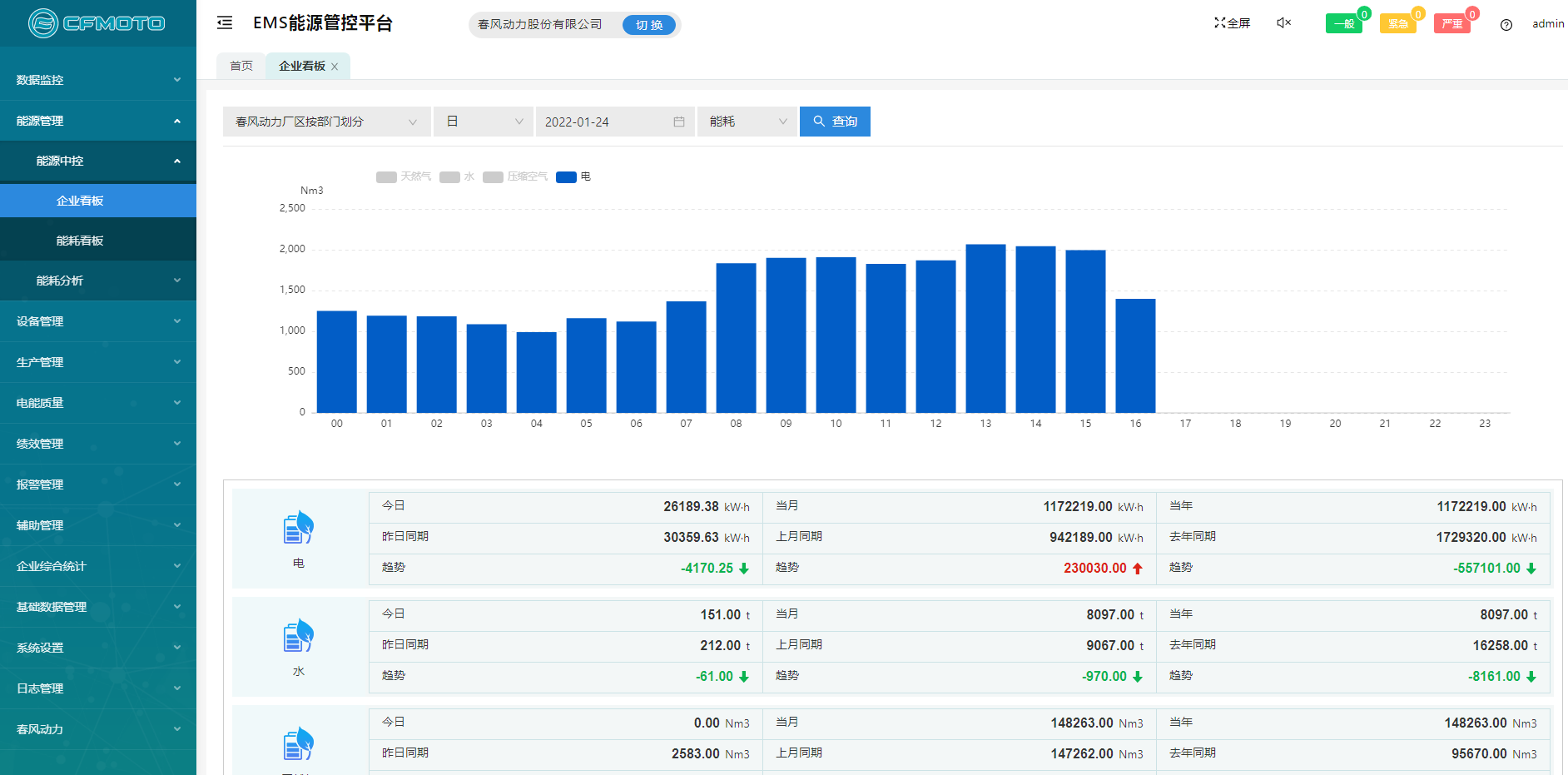Open the 日 time granularity dropdown
This screenshot has width=1568, height=775.
484,122
